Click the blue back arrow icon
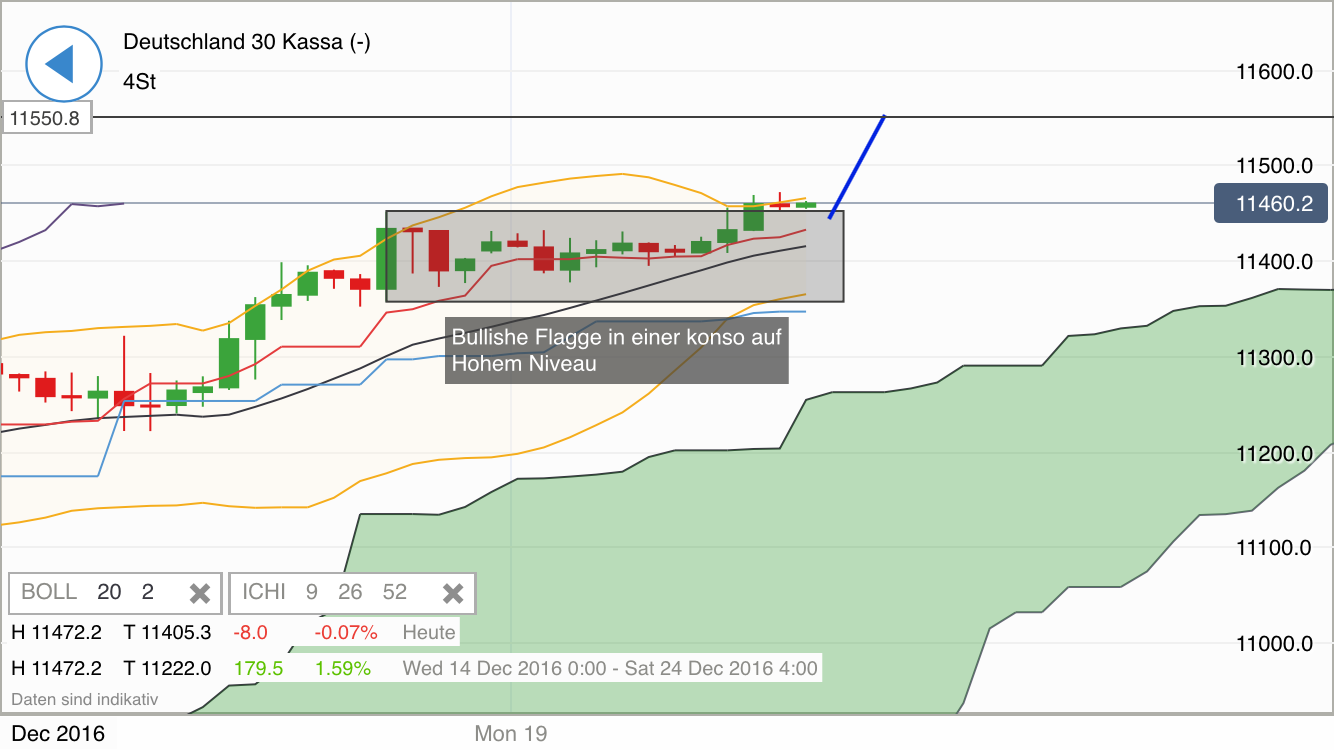Viewport: 1334px width, 750px height. pyautogui.click(x=62, y=63)
